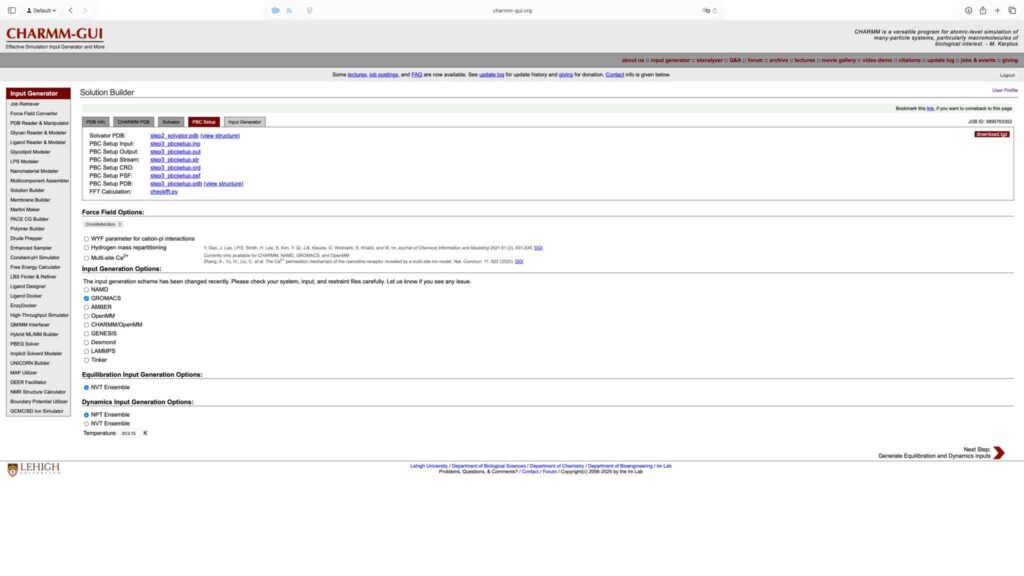Image resolution: width=1024 pixels, height=576 pixels.
Task: Select NVT Ensemble under Dynamics options
Action: 86,423
